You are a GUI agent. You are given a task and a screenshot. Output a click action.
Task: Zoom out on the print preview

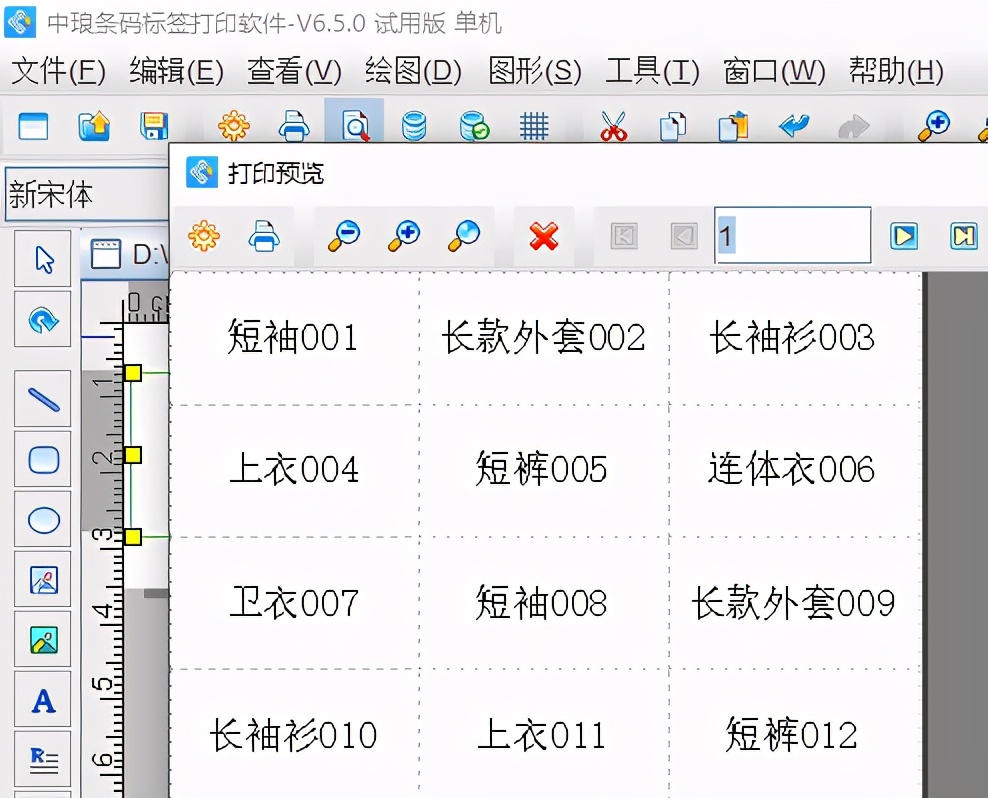click(x=341, y=237)
